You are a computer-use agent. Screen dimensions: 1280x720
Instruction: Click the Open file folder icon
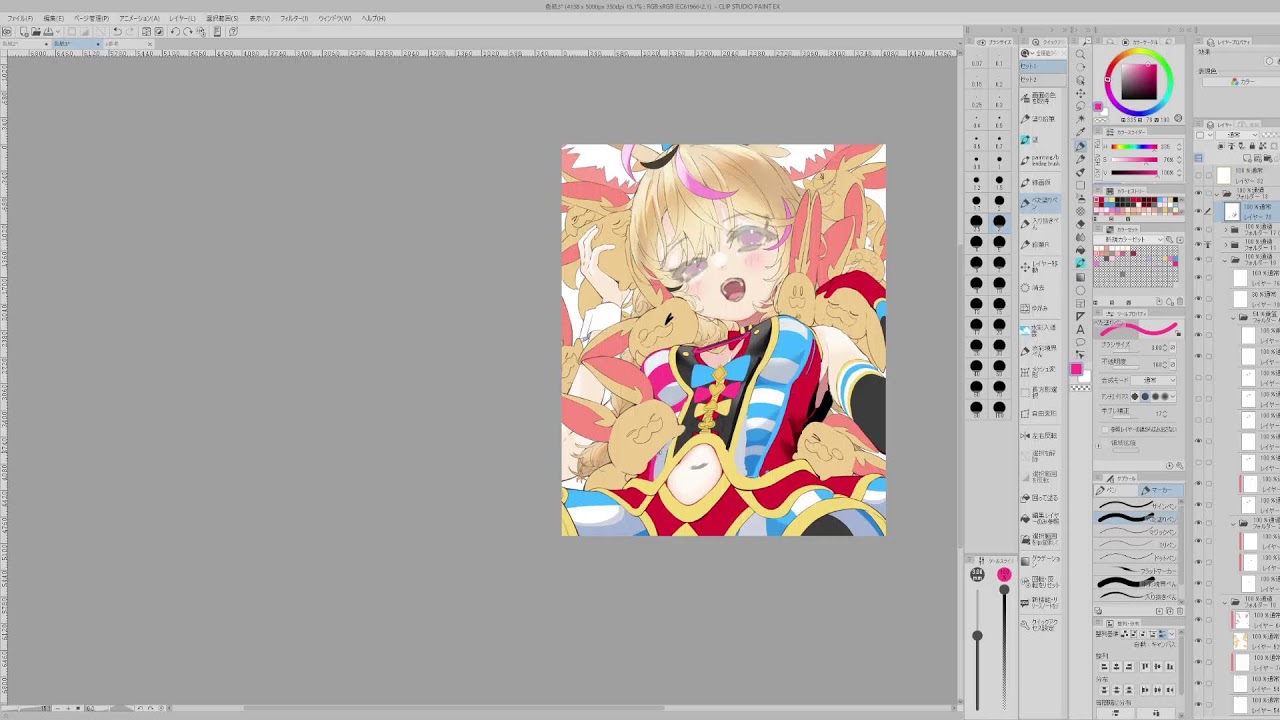(35, 32)
